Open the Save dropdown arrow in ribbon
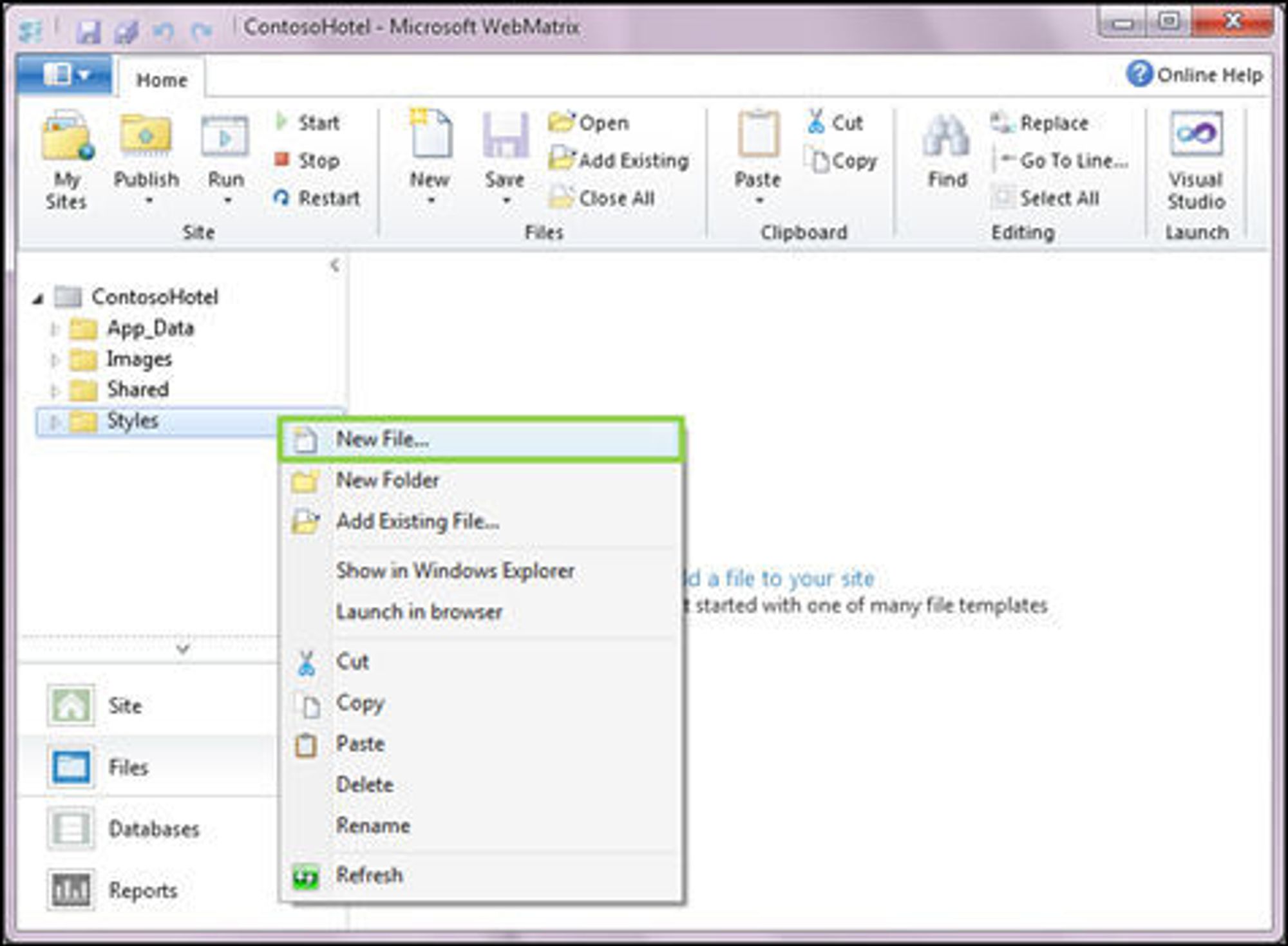 [507, 200]
